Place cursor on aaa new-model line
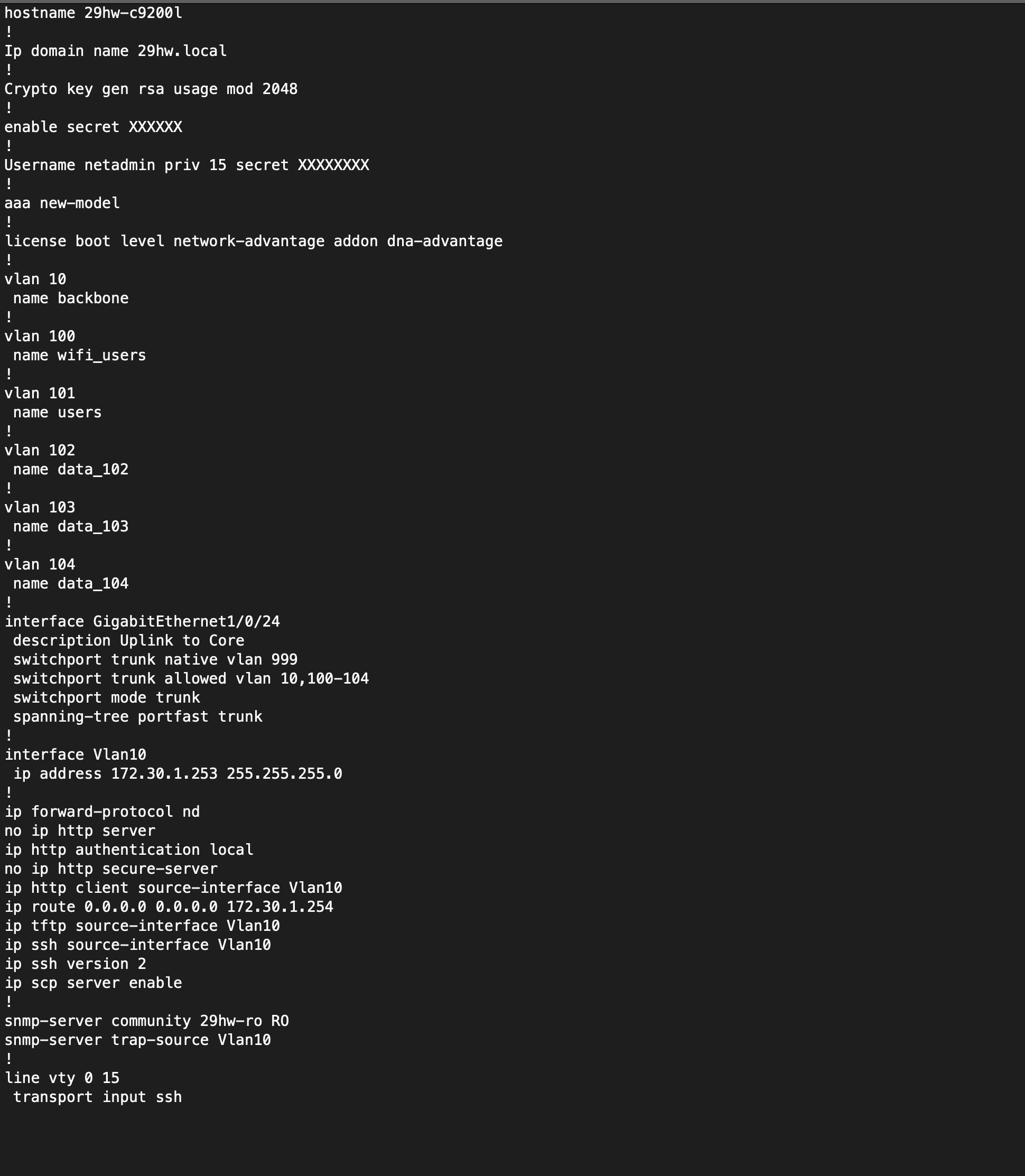The image size is (1025, 1176). point(62,203)
